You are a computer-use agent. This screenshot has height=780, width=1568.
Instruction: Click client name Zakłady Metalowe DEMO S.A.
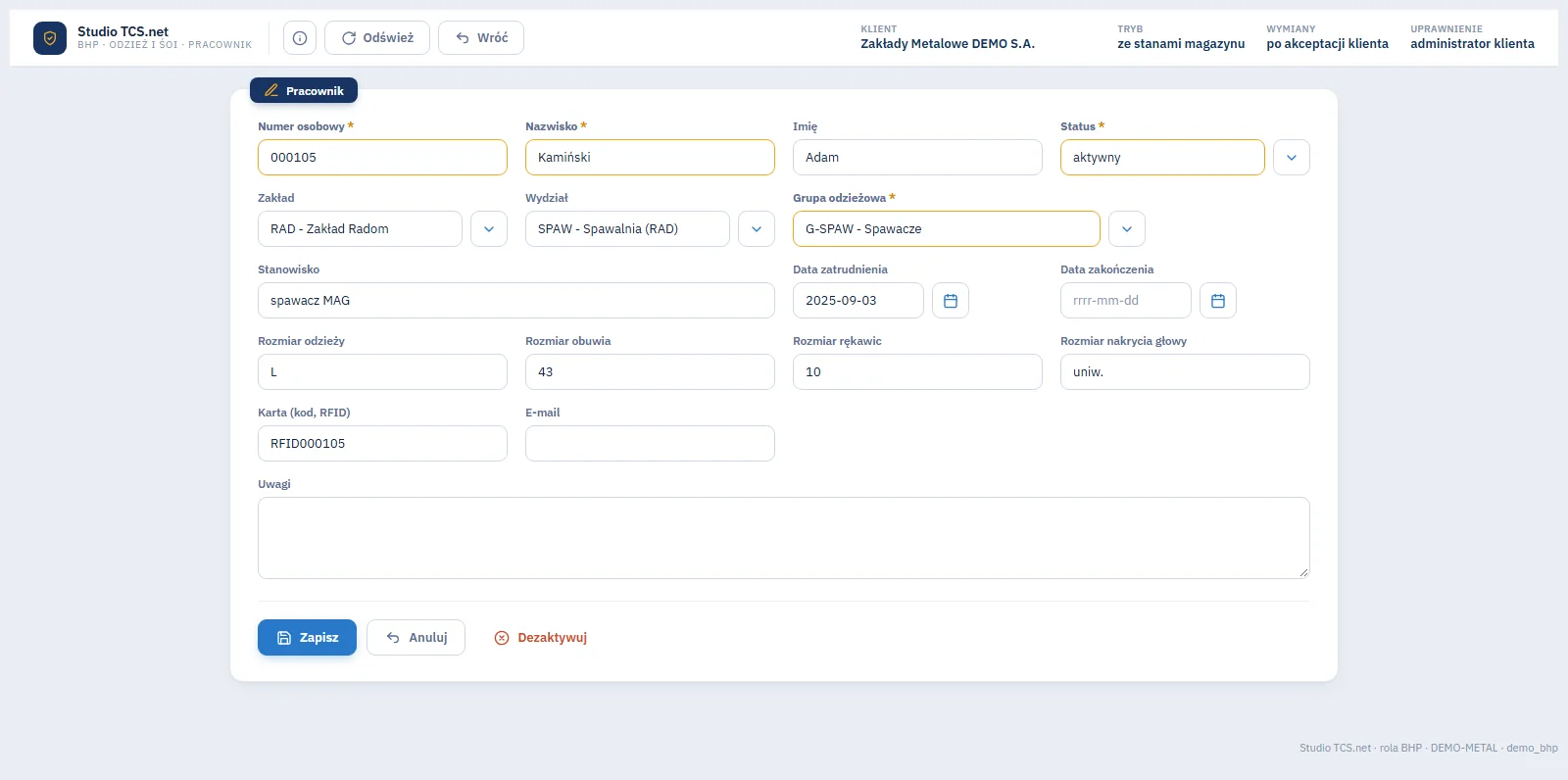click(x=948, y=44)
